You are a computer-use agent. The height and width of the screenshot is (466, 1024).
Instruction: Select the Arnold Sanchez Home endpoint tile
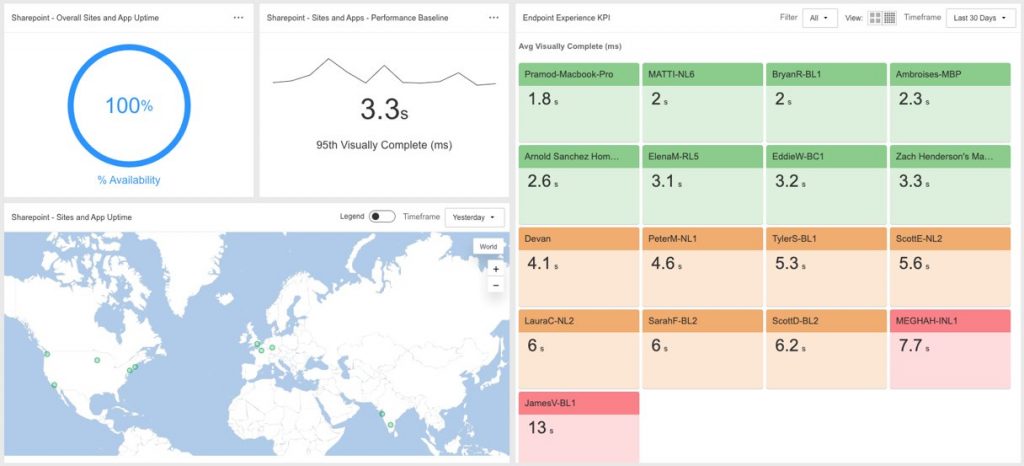pyautogui.click(x=579, y=185)
